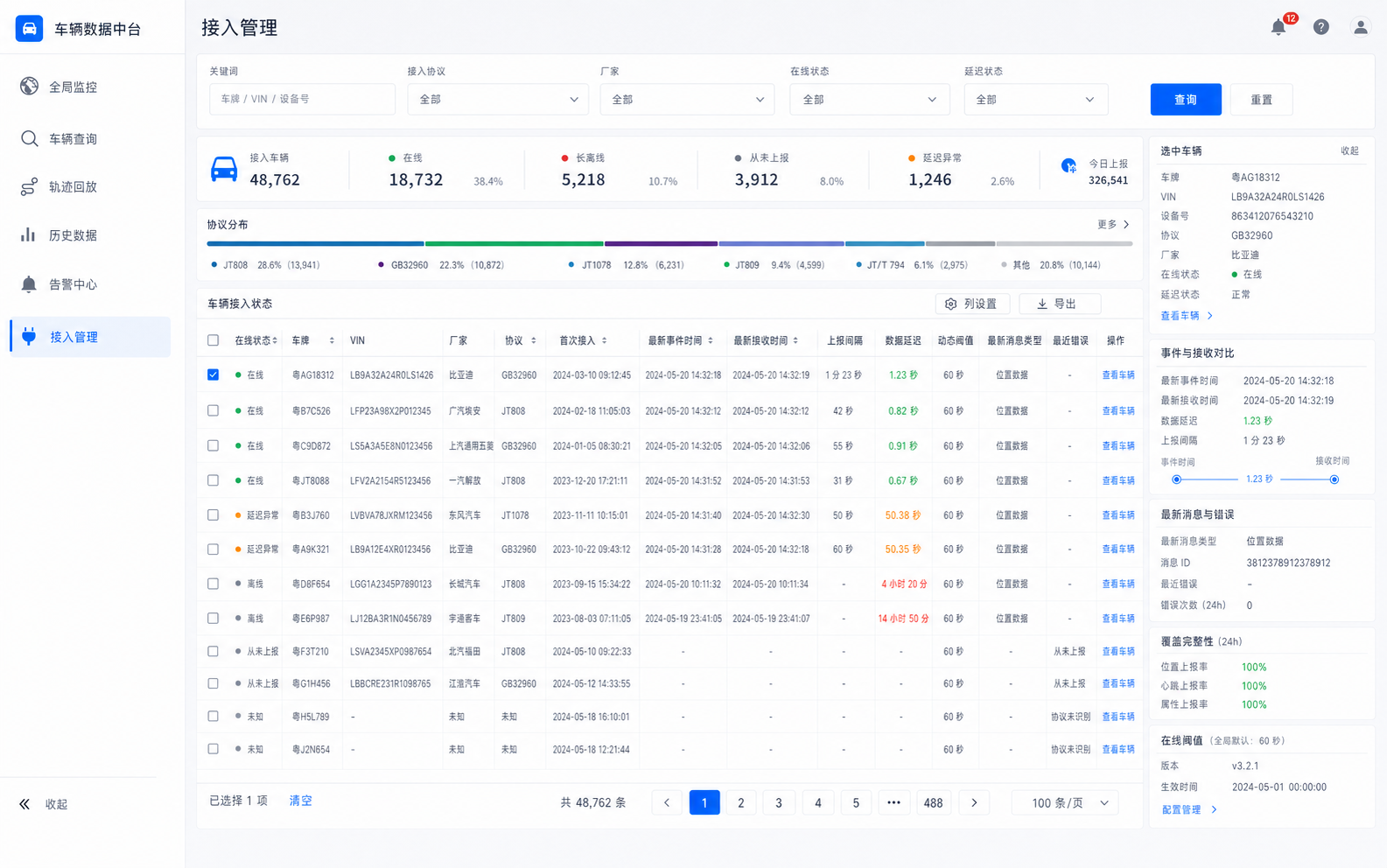Toggle the select-all checkbox in table header
Viewport: 1387px width, 868px height.
tap(213, 340)
